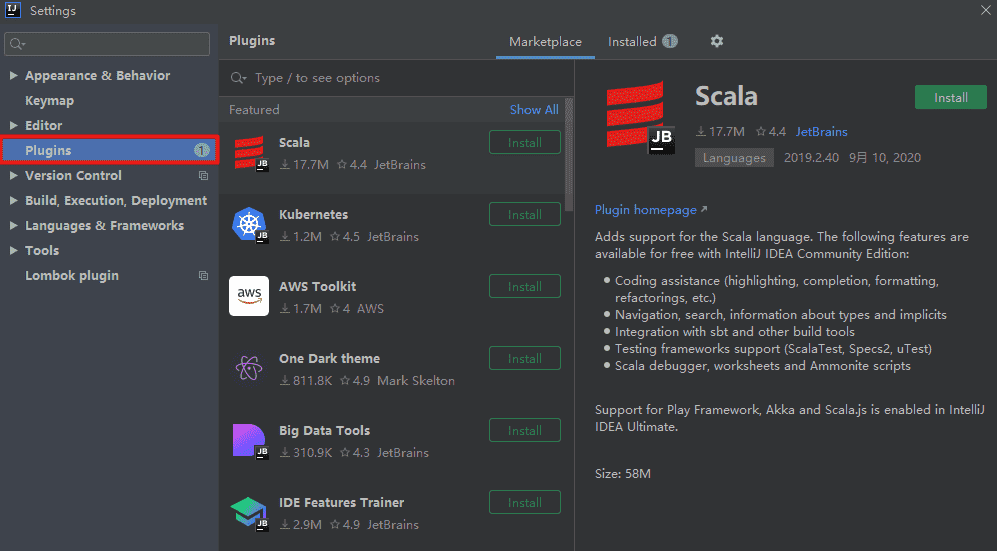997x551 pixels.
Task: Install the IDE Features Trainer plugin
Action: click(525, 502)
